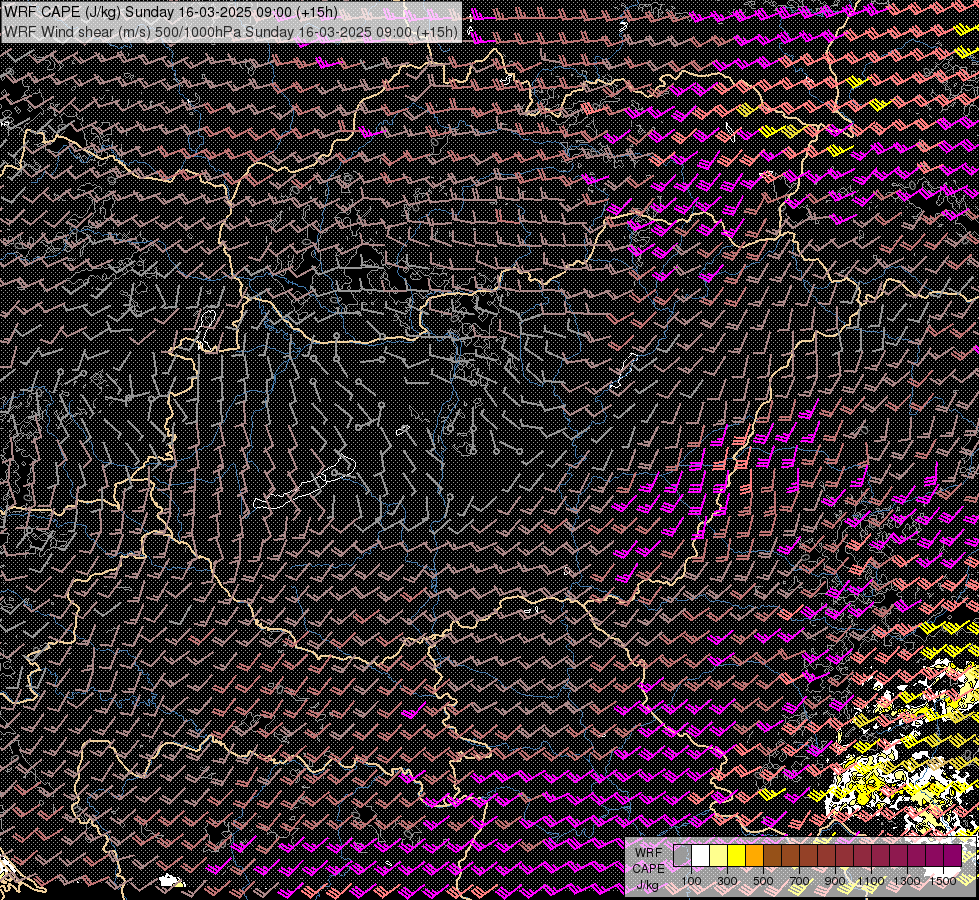Click the legend value 1500
Screen dimensions: 979x900
point(943,881)
